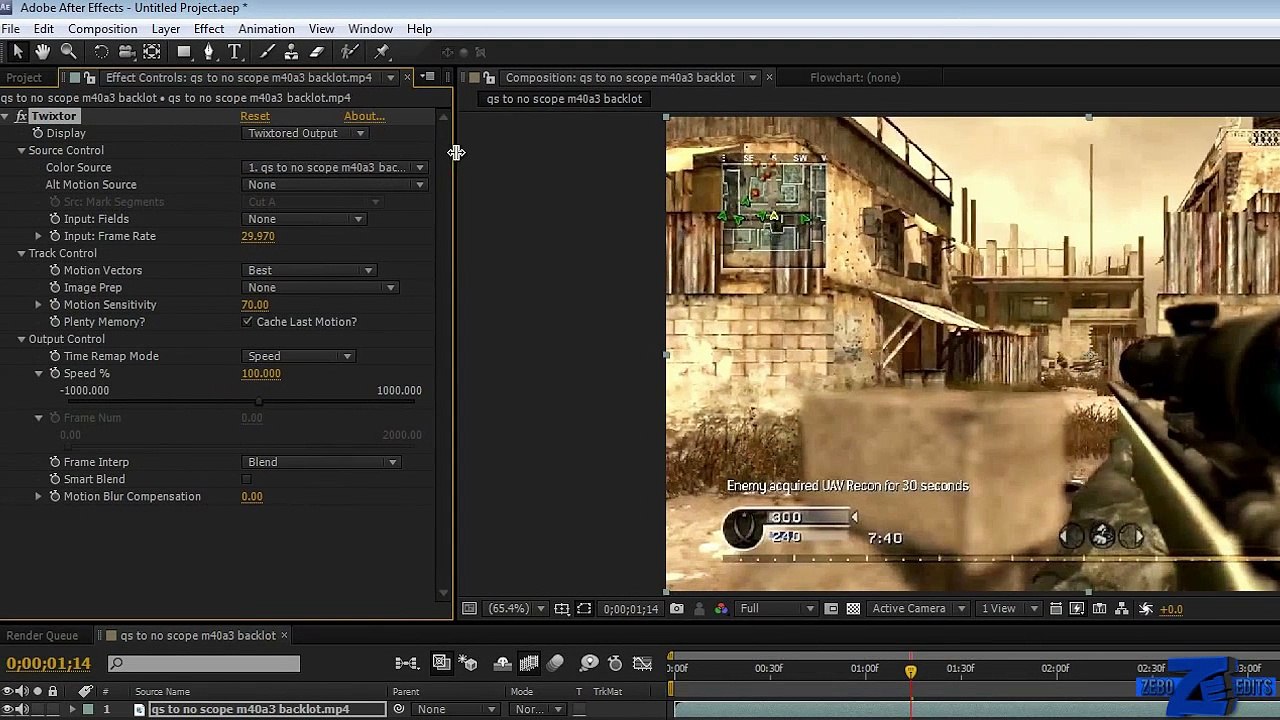Click the Input: Frame Rate value 29.970
The image size is (1280, 720).
pyautogui.click(x=258, y=237)
